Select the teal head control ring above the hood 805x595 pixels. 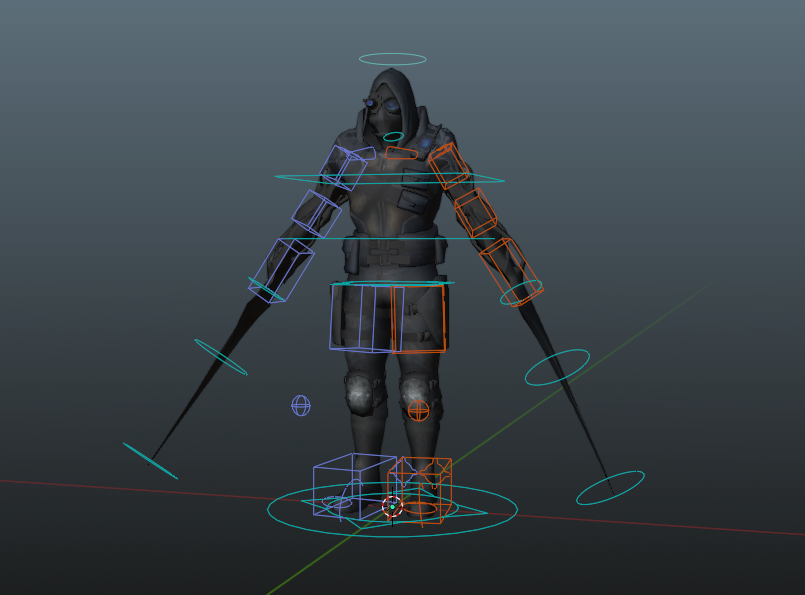[x=393, y=59]
